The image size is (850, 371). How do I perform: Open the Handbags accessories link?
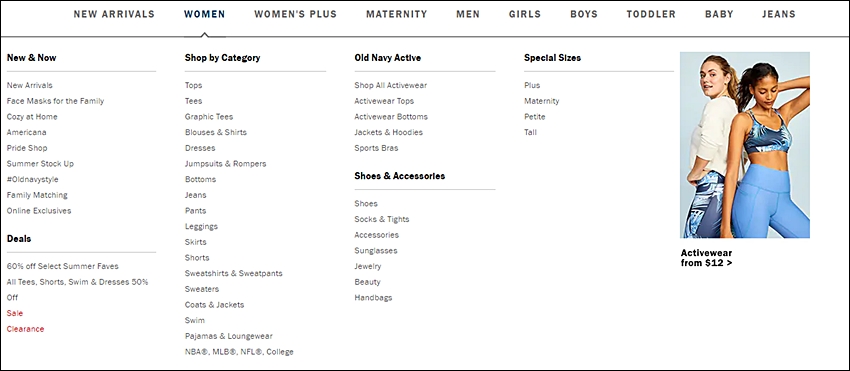pyautogui.click(x=373, y=298)
